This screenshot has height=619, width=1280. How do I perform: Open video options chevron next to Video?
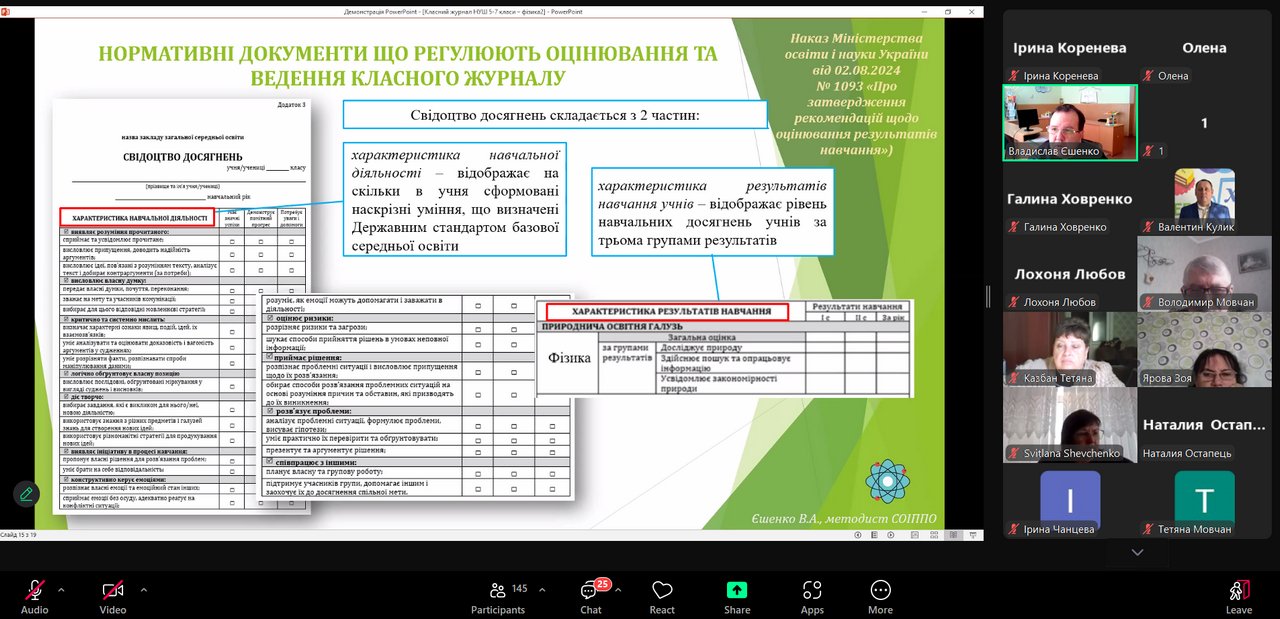(x=143, y=590)
